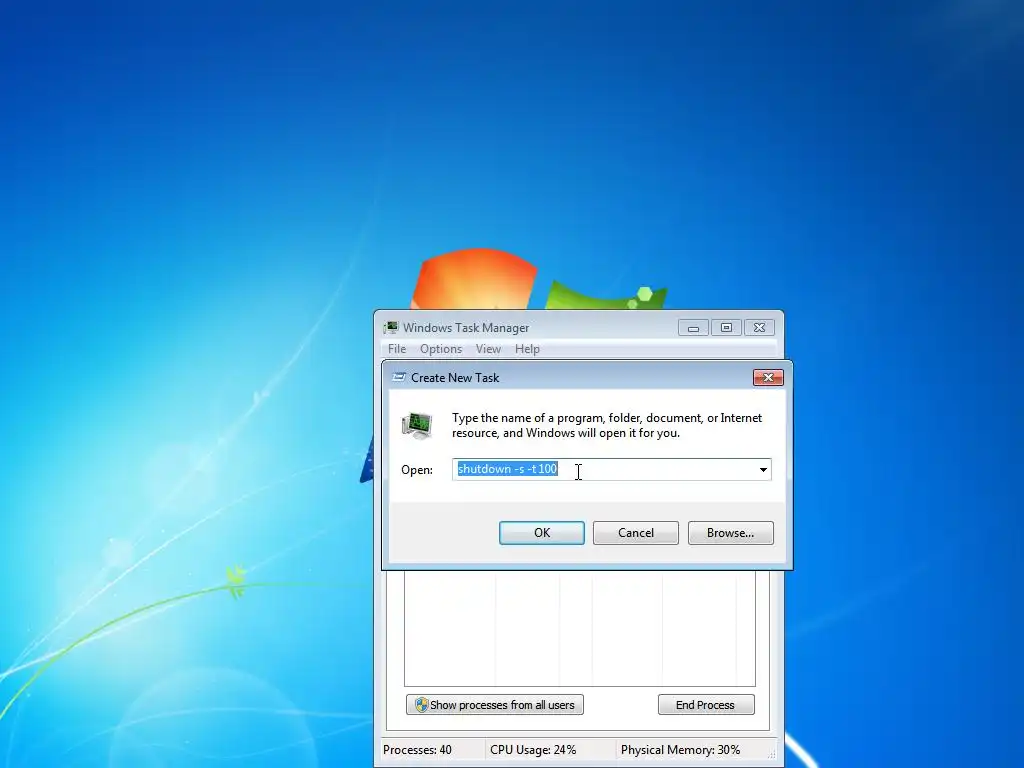Image resolution: width=1024 pixels, height=768 pixels.
Task: Click Show processes from all users
Action: (x=494, y=705)
